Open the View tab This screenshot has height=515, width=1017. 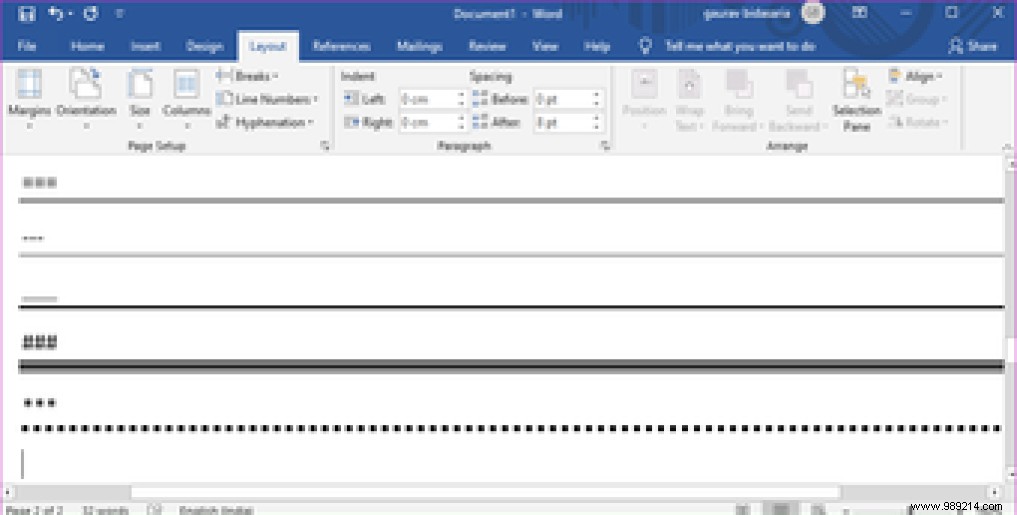545,46
